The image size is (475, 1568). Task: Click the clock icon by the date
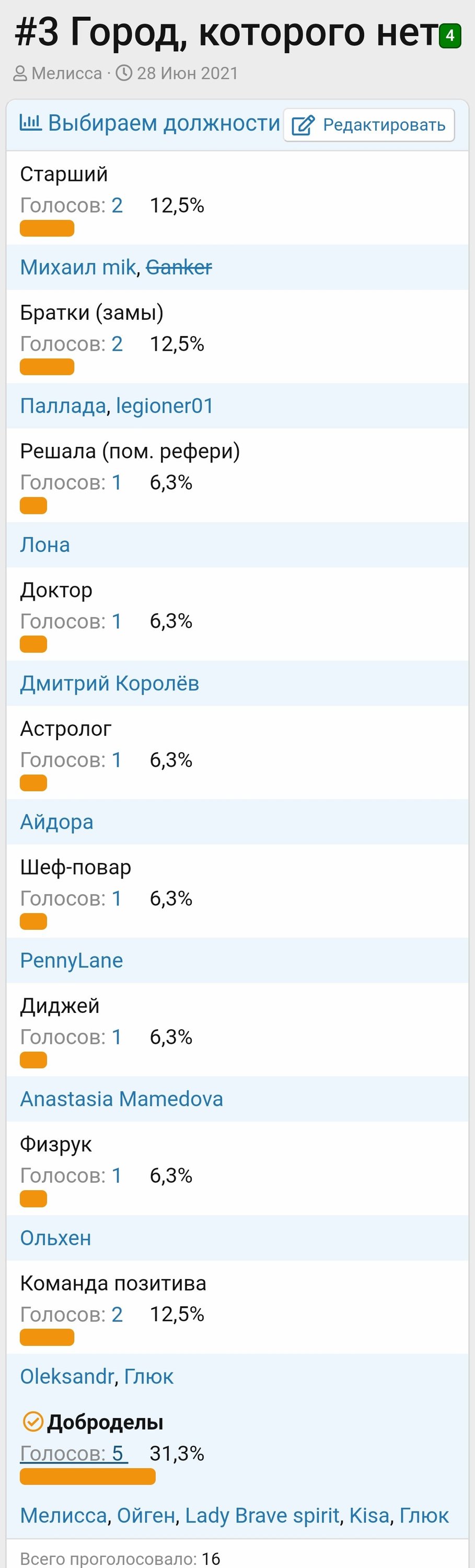[124, 73]
